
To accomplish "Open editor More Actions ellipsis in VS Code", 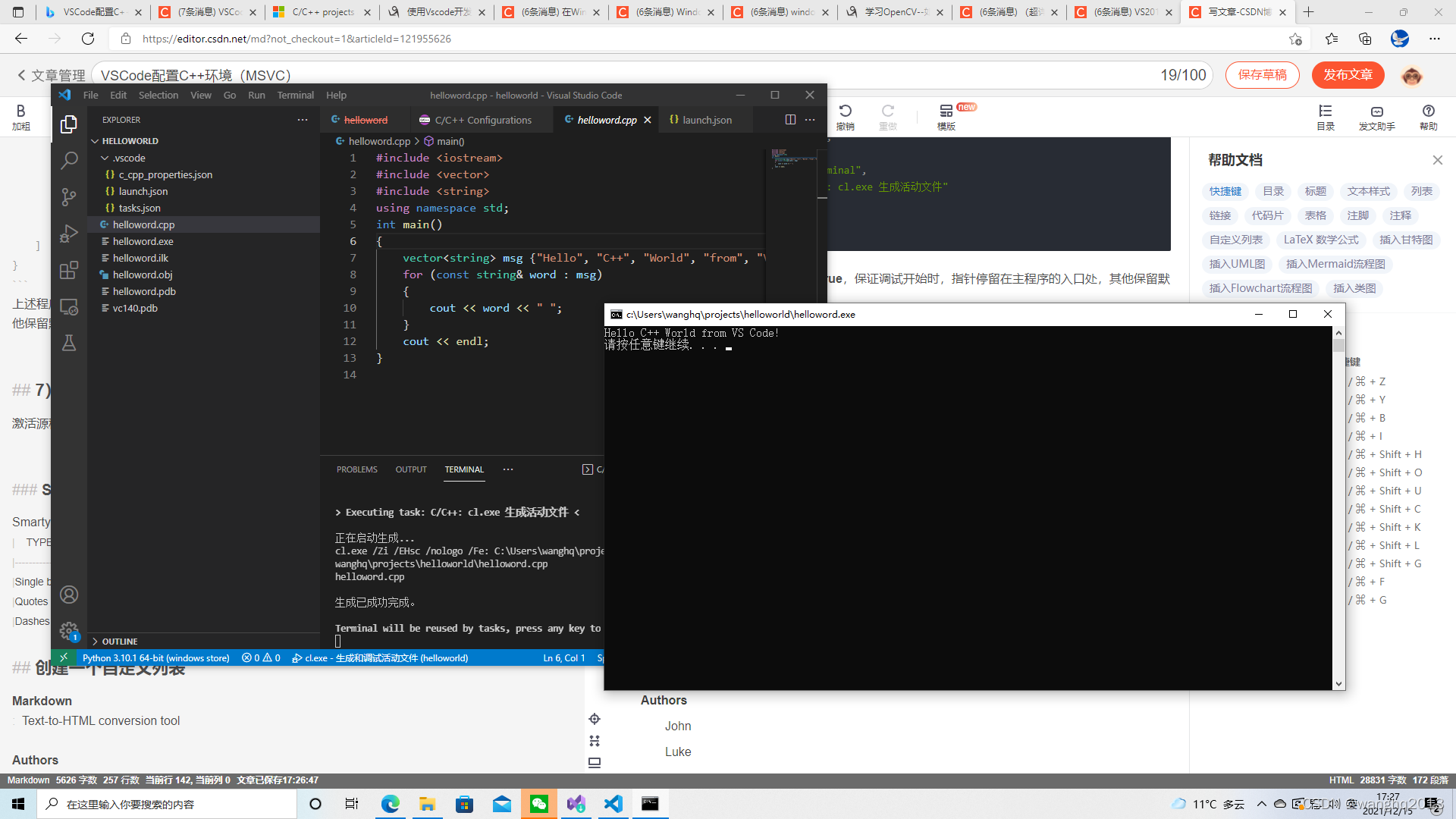I will pyautogui.click(x=810, y=120).
